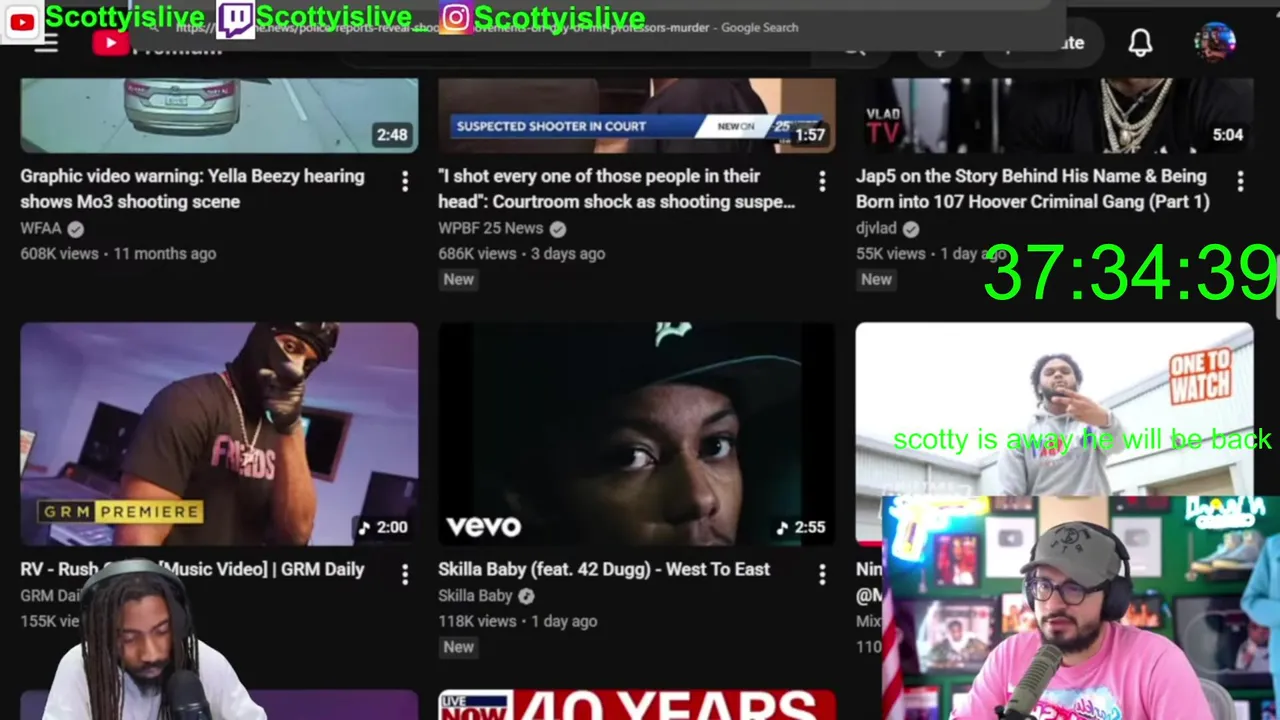Open title 'RV - Rush' GRM Daily
1280x720 pixels.
click(x=192, y=569)
